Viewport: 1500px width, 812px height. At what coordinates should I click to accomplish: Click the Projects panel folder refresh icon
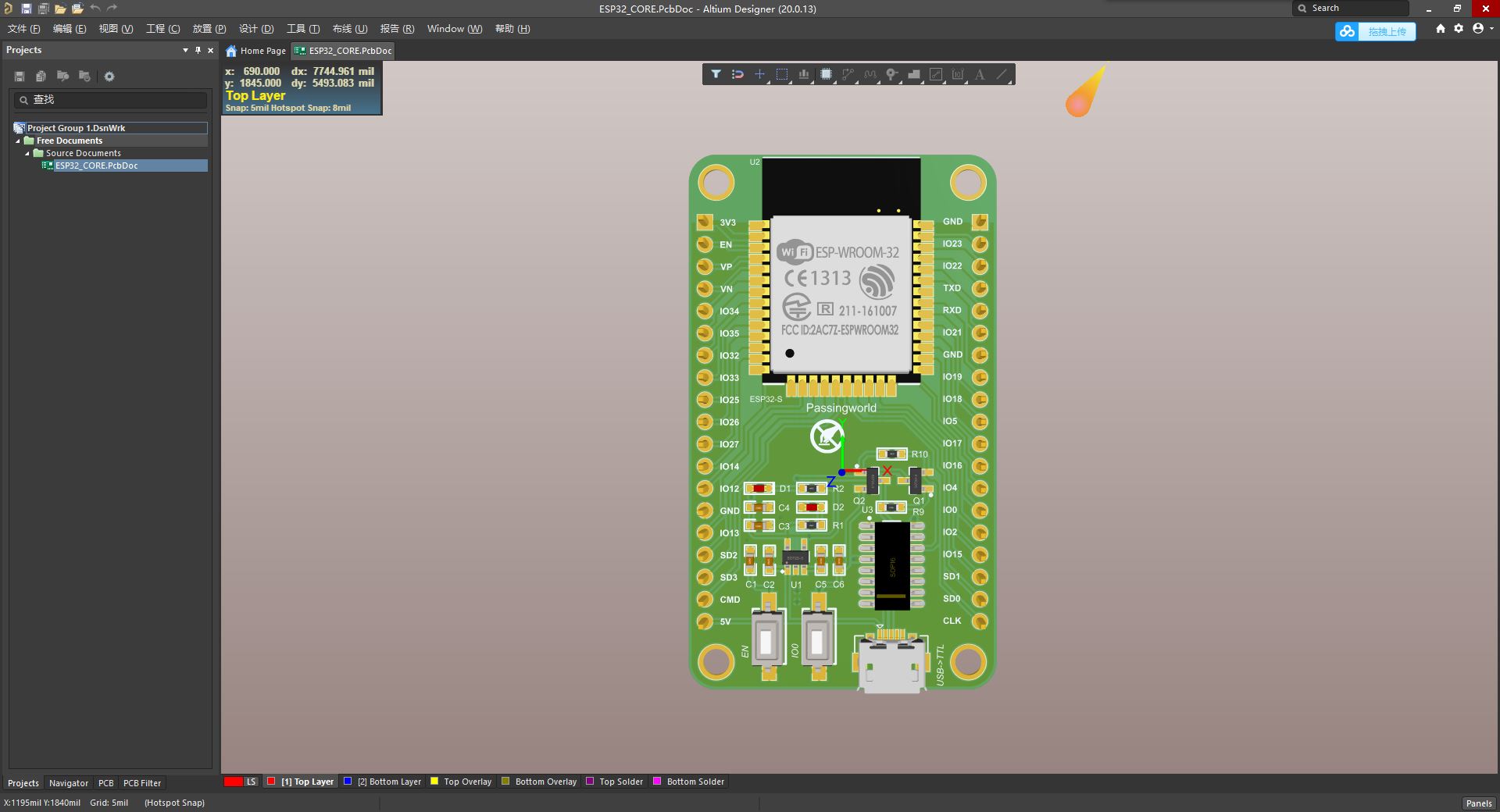pyautogui.click(x=84, y=77)
